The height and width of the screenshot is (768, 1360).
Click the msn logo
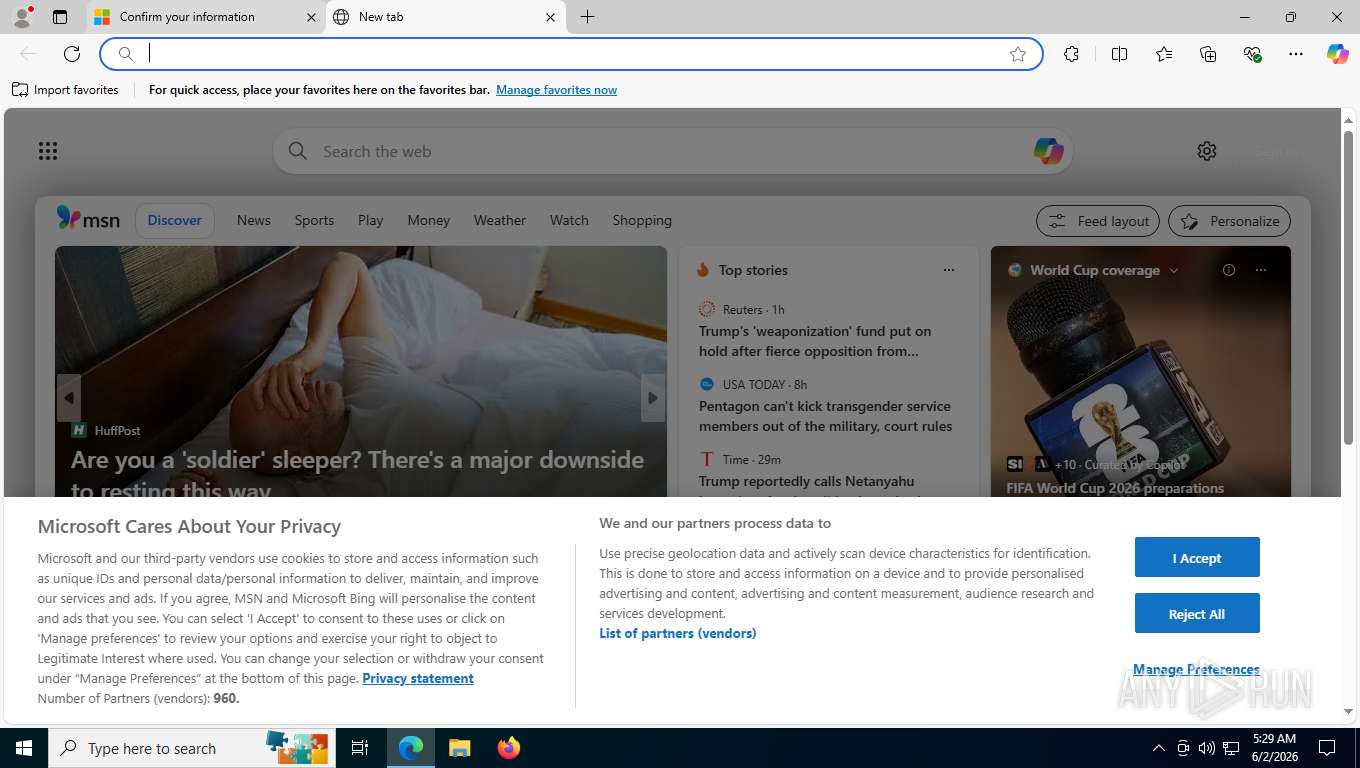(x=88, y=219)
